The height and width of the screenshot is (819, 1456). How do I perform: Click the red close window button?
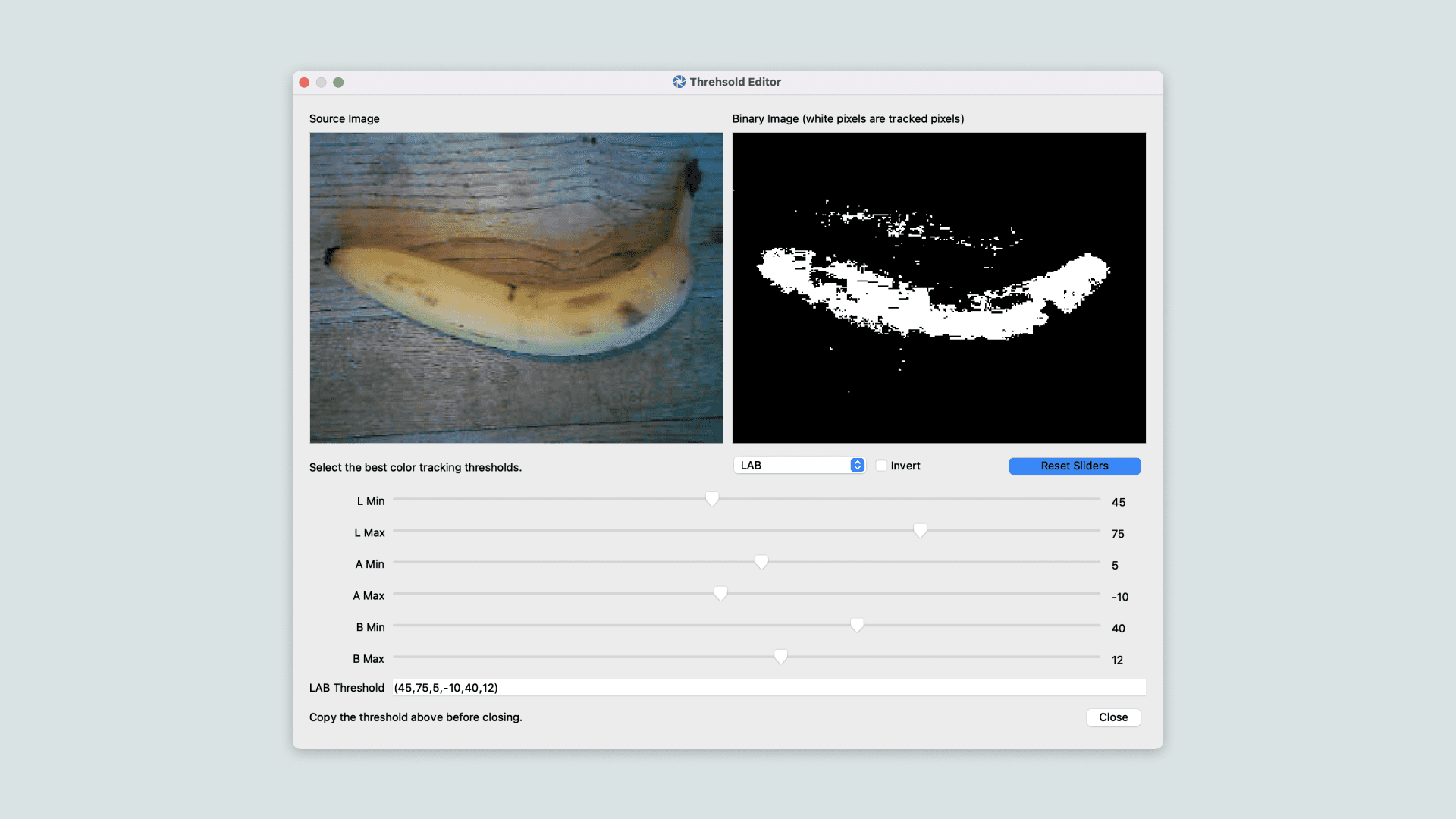coord(304,82)
